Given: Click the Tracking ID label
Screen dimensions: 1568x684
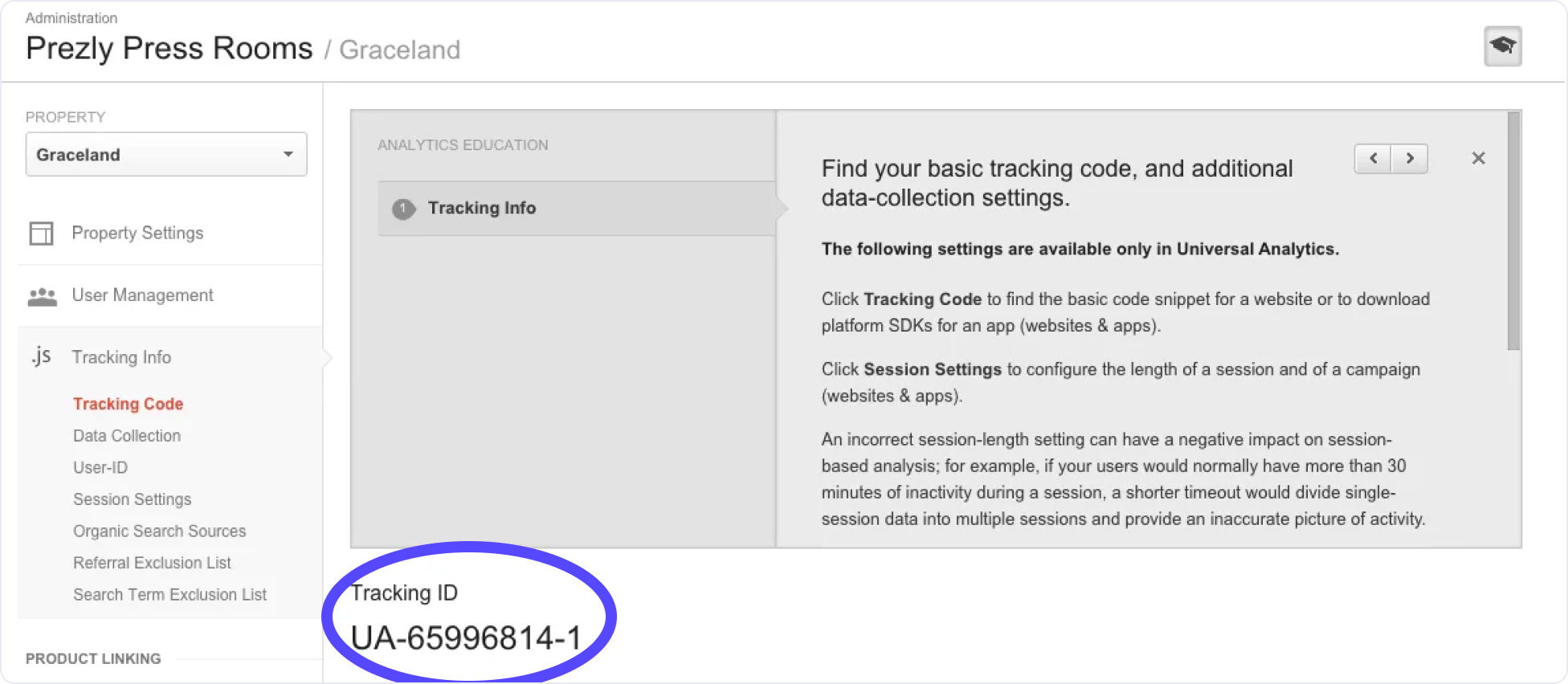Looking at the screenshot, I should pos(404,592).
